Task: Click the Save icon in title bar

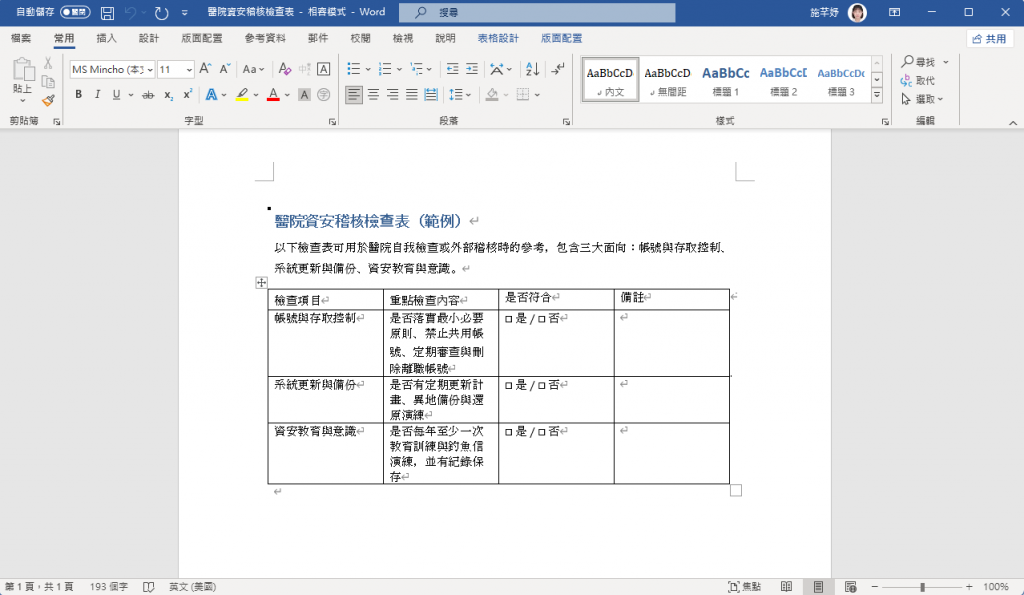Action: pyautogui.click(x=107, y=12)
